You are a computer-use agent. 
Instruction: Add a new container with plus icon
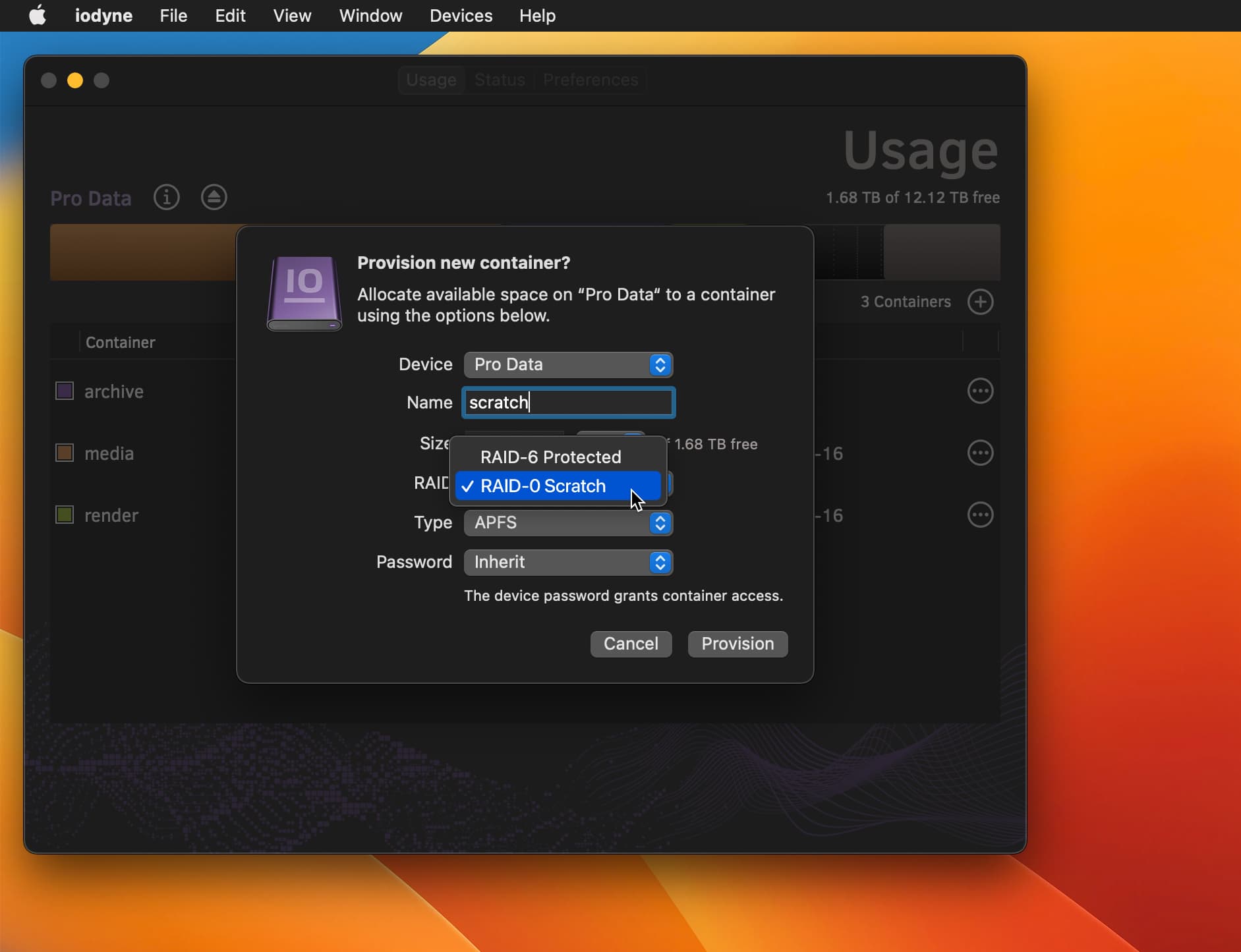980,302
